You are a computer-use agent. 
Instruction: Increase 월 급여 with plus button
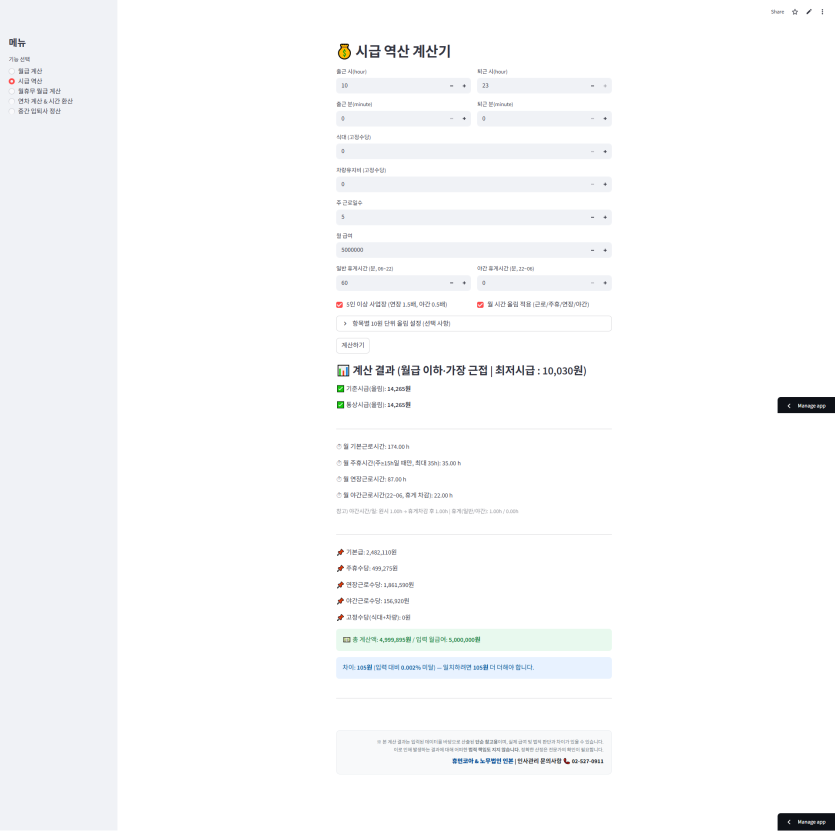pos(604,250)
